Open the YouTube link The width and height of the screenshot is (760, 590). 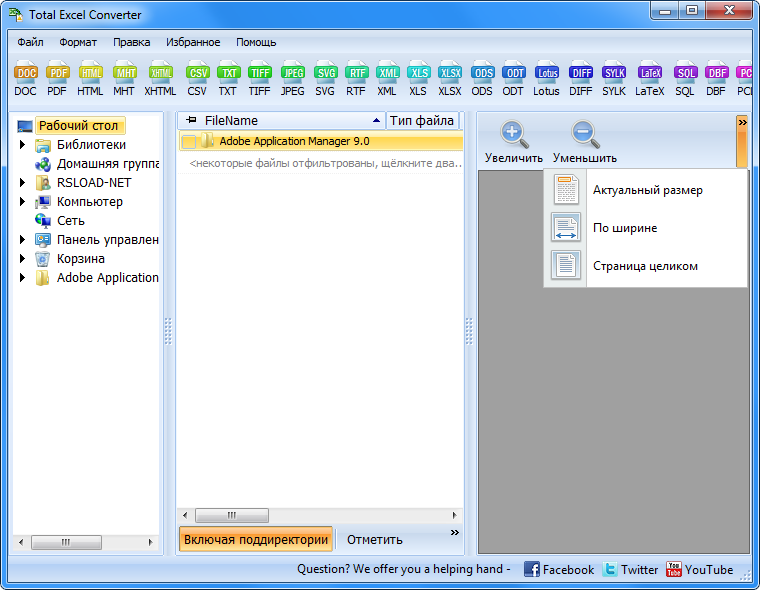click(700, 569)
